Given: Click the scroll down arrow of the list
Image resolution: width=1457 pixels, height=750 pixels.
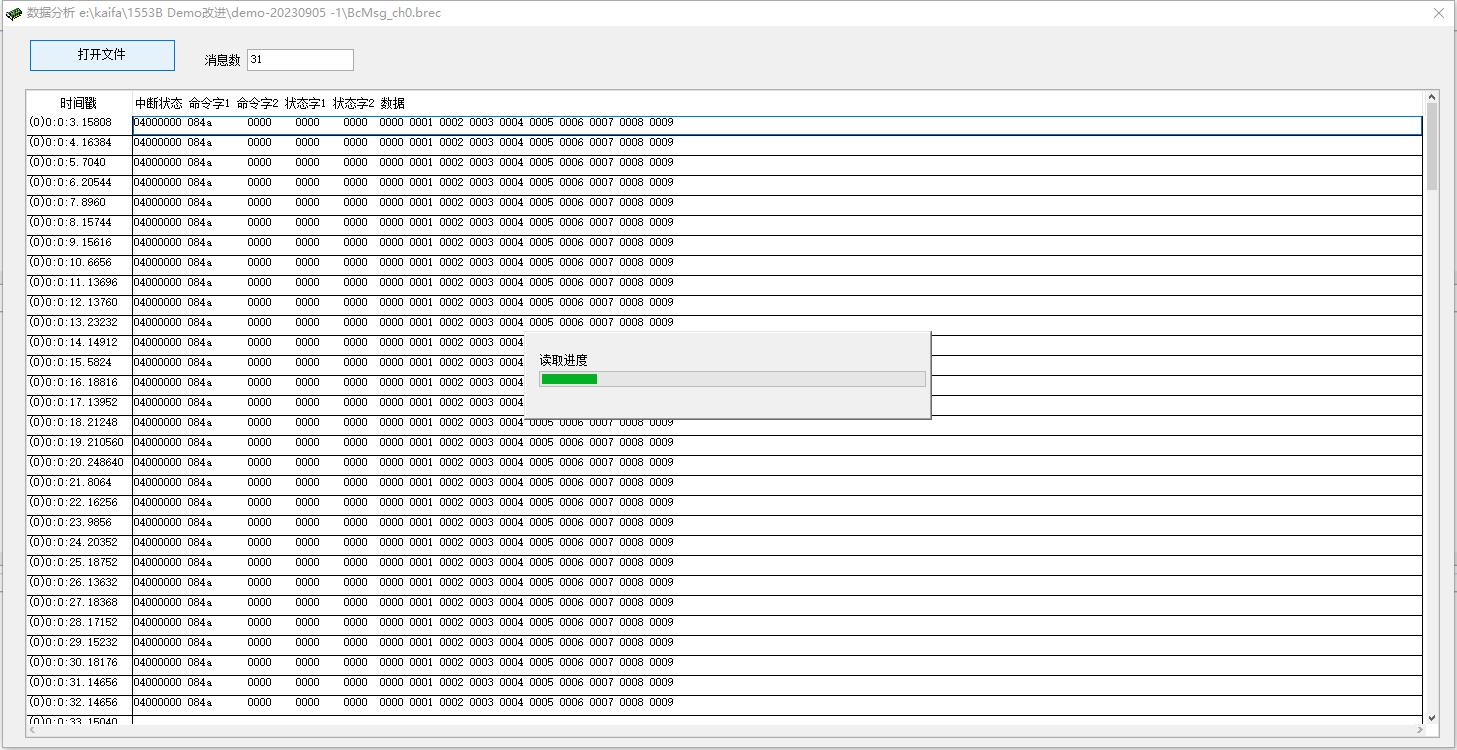Looking at the screenshot, I should click(1431, 717).
